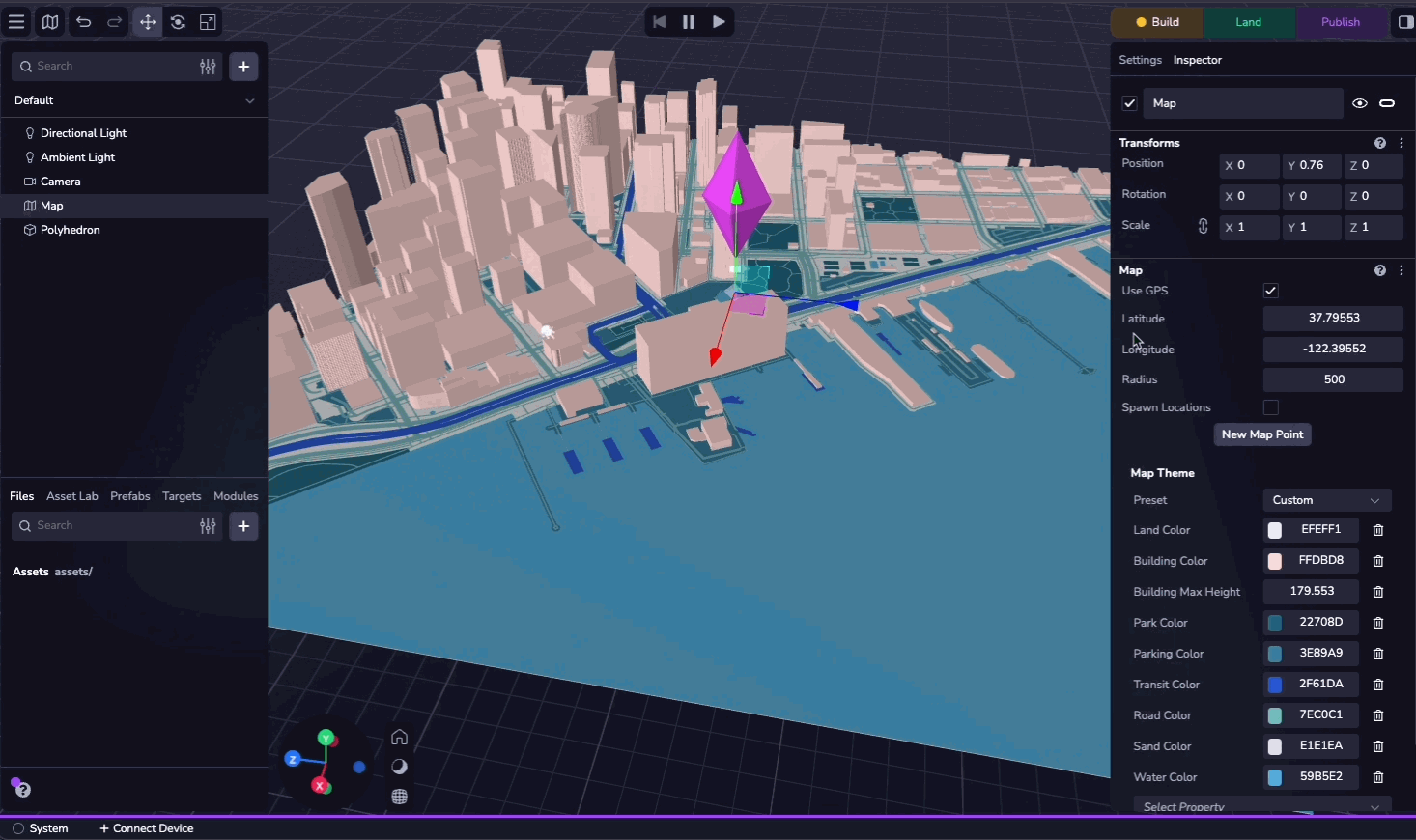Open hierarchy search filter options
This screenshot has width=1416, height=840.
coord(208,67)
